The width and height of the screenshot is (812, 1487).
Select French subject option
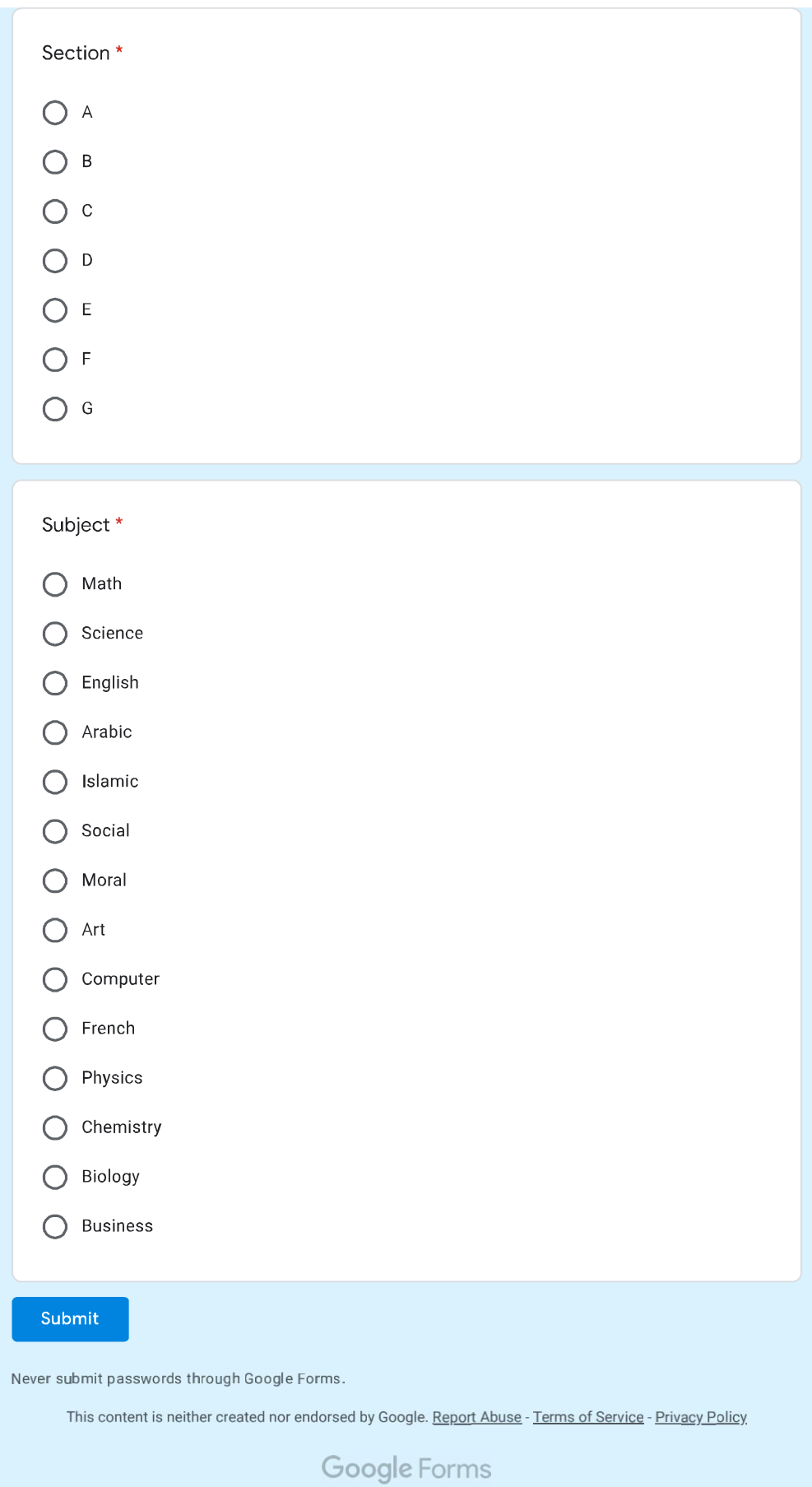55,1029
